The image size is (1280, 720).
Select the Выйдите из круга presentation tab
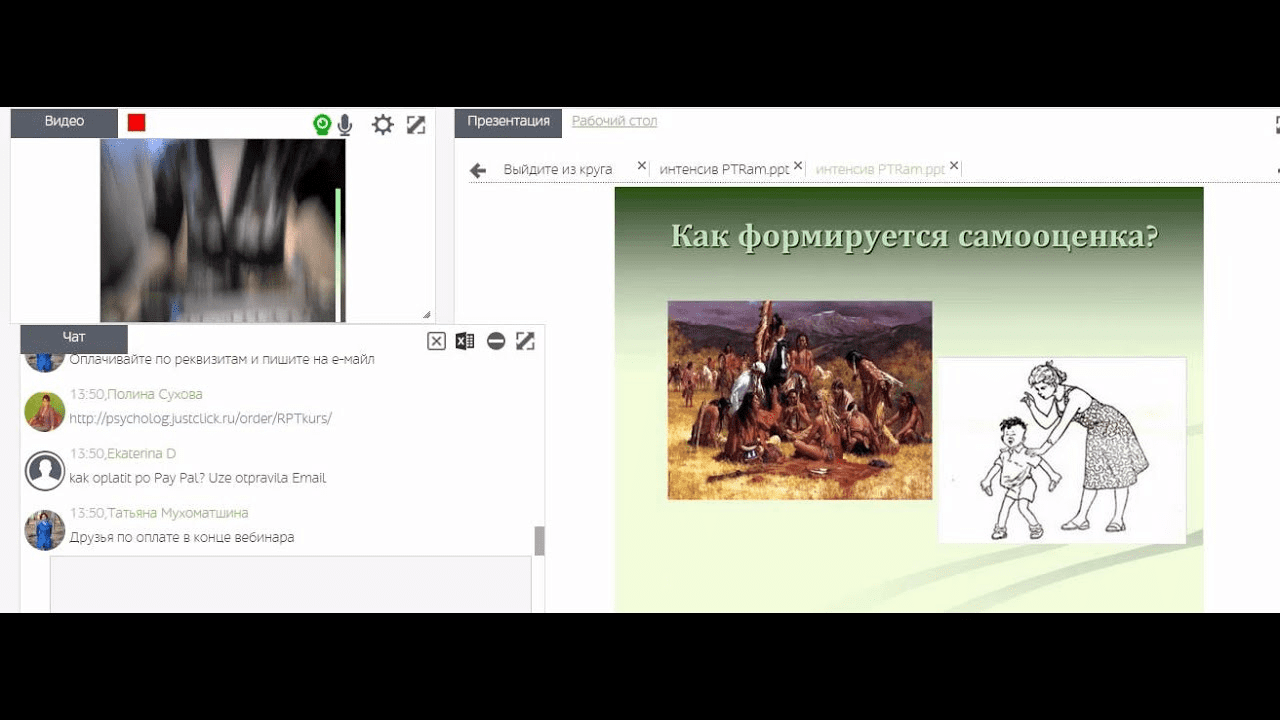[x=557, y=170]
